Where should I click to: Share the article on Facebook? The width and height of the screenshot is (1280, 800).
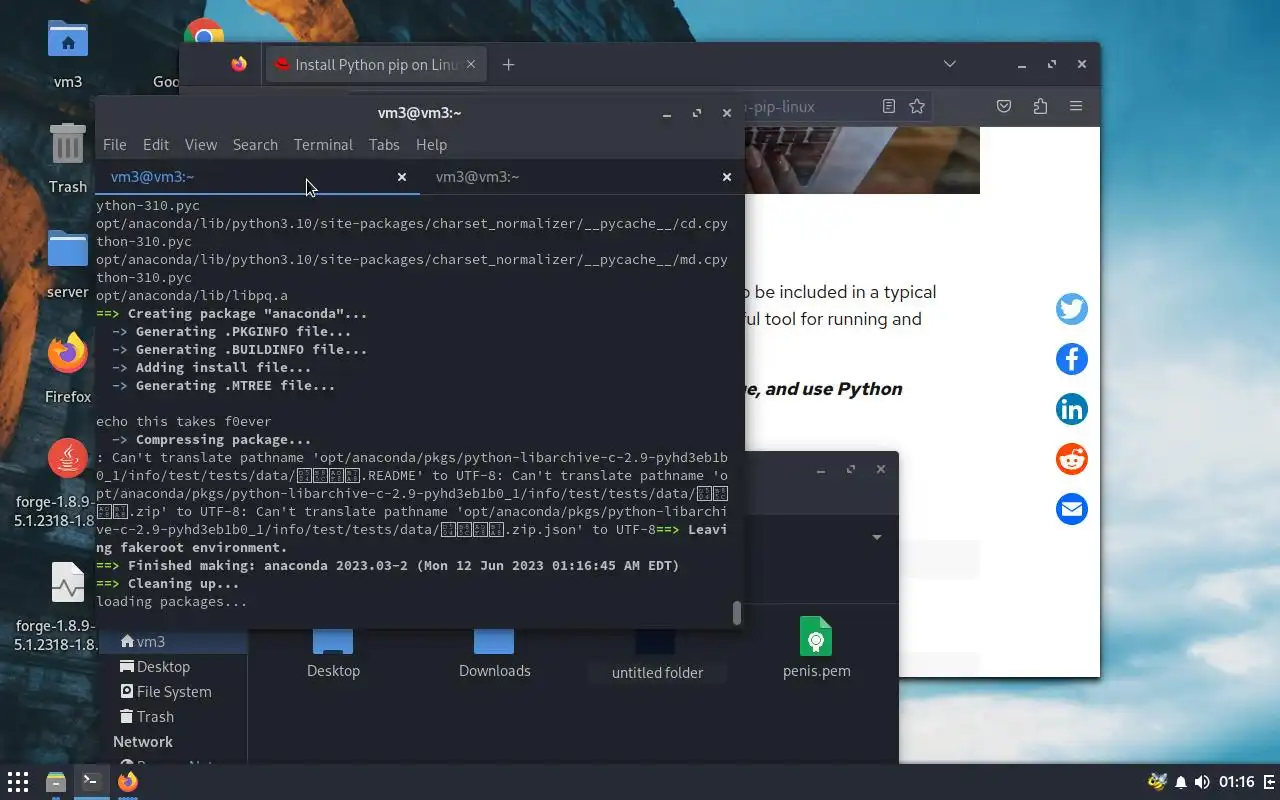coord(1071,359)
